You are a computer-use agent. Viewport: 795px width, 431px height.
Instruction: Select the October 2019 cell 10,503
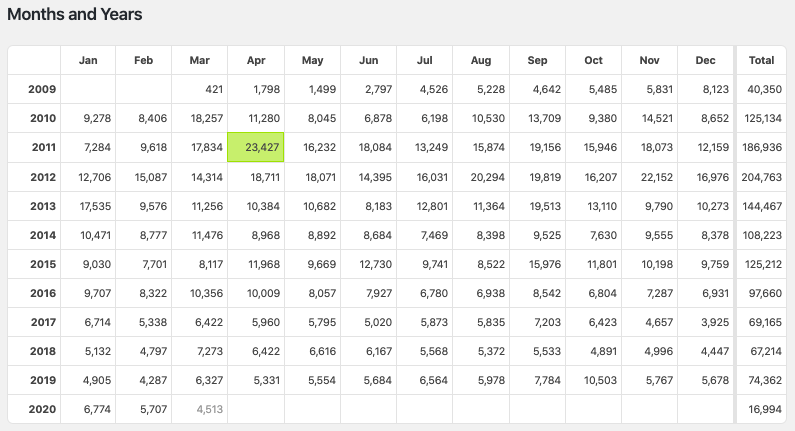tap(594, 379)
